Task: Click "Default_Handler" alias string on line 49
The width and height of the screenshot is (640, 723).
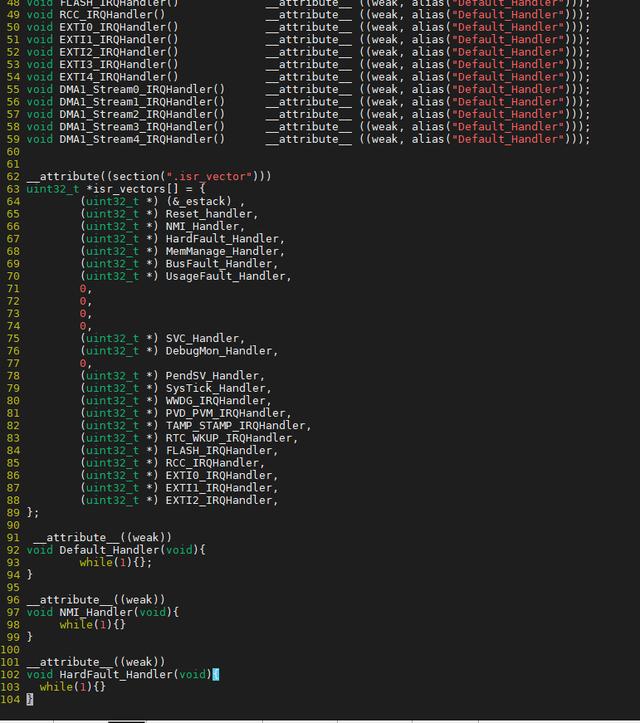Action: tap(510, 15)
